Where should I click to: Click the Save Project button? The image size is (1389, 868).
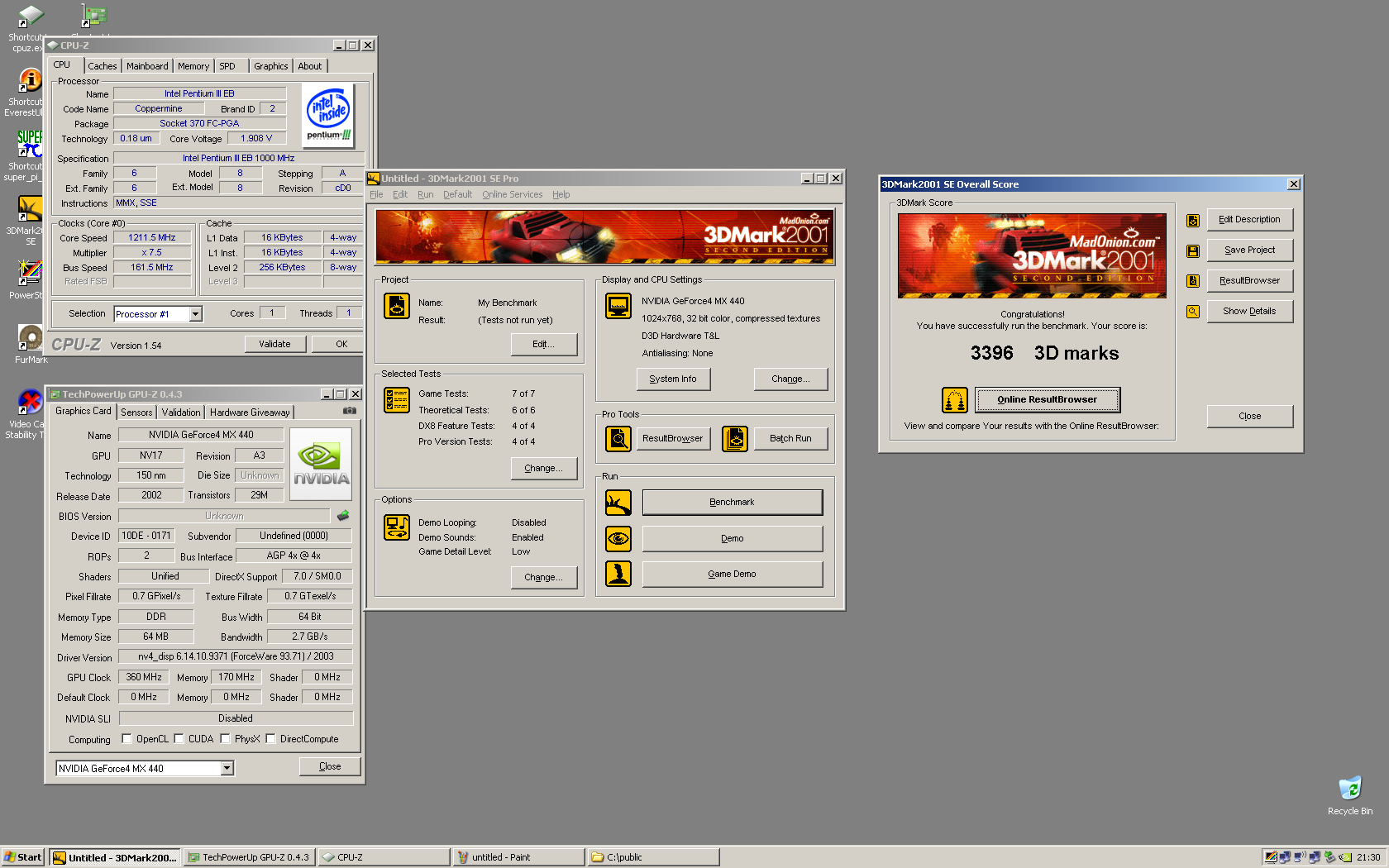(x=1249, y=250)
